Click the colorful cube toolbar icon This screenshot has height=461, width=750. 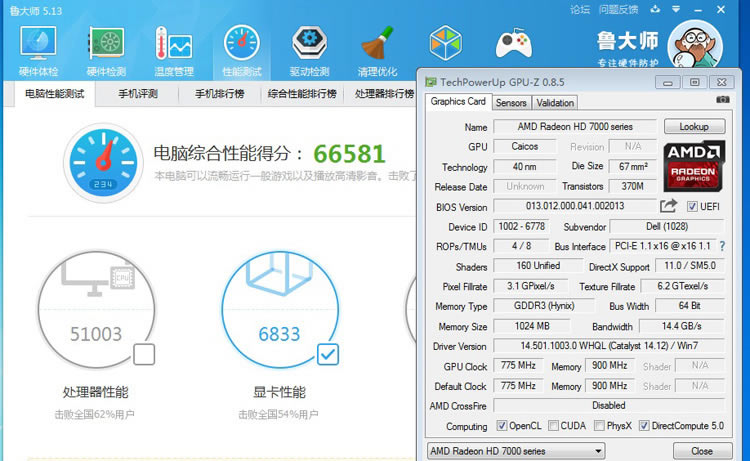[445, 43]
